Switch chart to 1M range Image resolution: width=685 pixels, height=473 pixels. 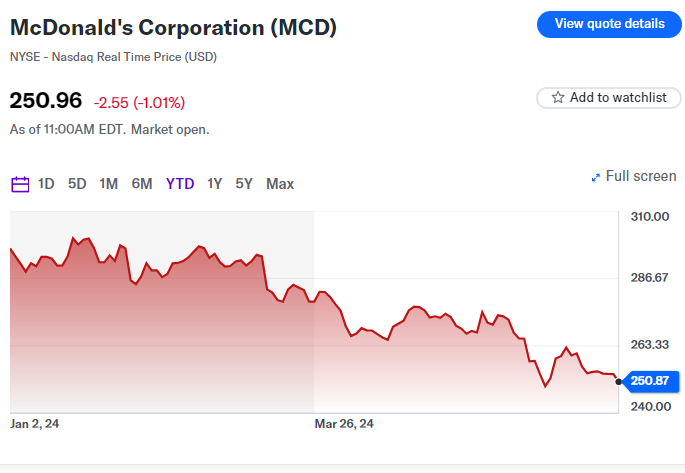[108, 184]
